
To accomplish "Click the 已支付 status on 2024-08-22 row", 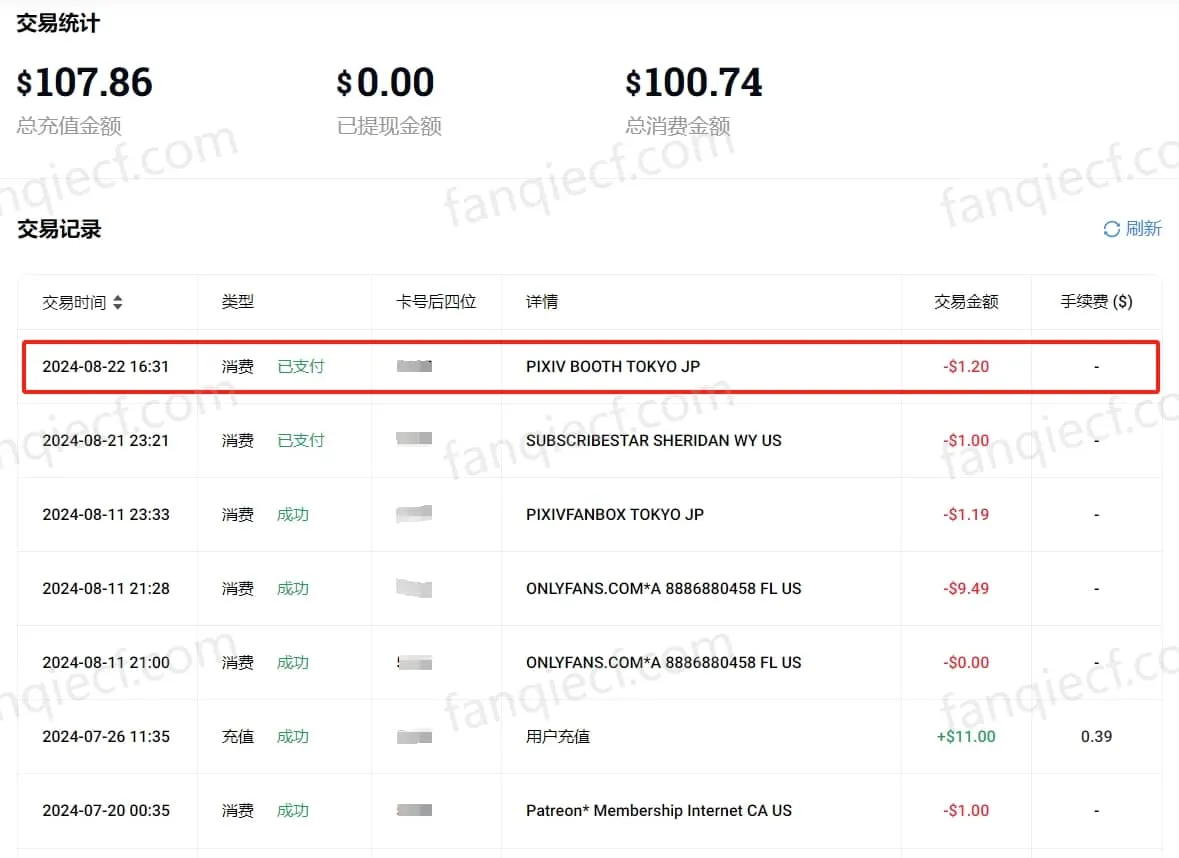I will tap(301, 367).
